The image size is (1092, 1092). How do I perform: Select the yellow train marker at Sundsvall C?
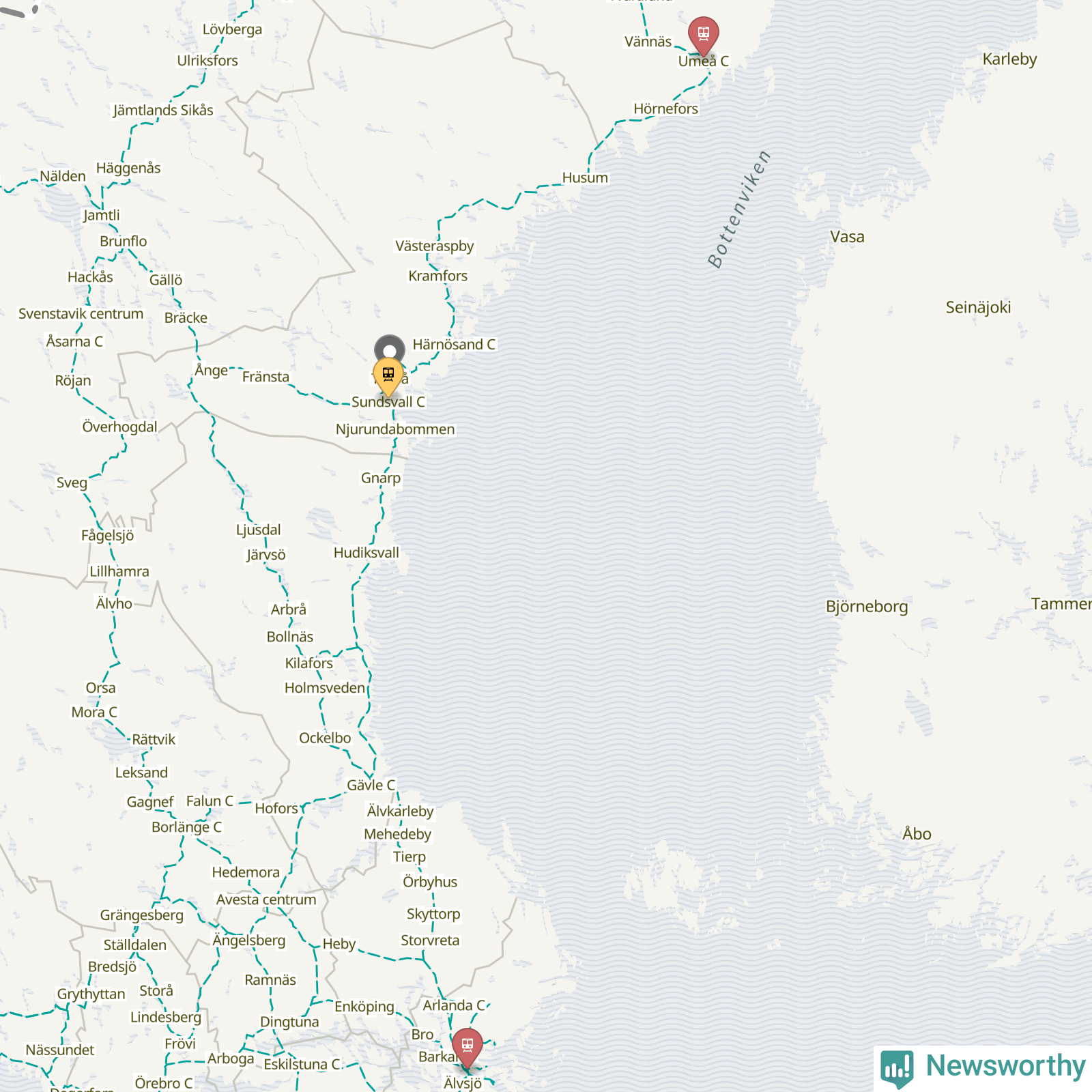[x=388, y=377]
